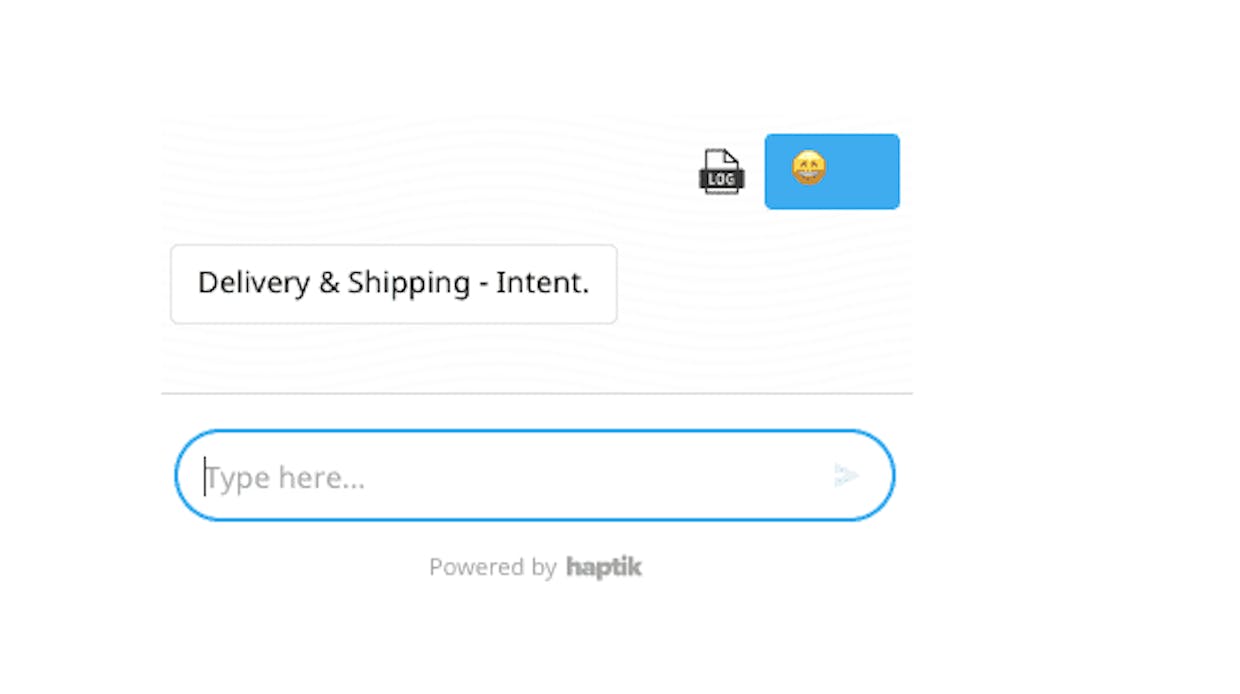Click the blue user message bubble
This screenshot has width=1240, height=694.
832,172
